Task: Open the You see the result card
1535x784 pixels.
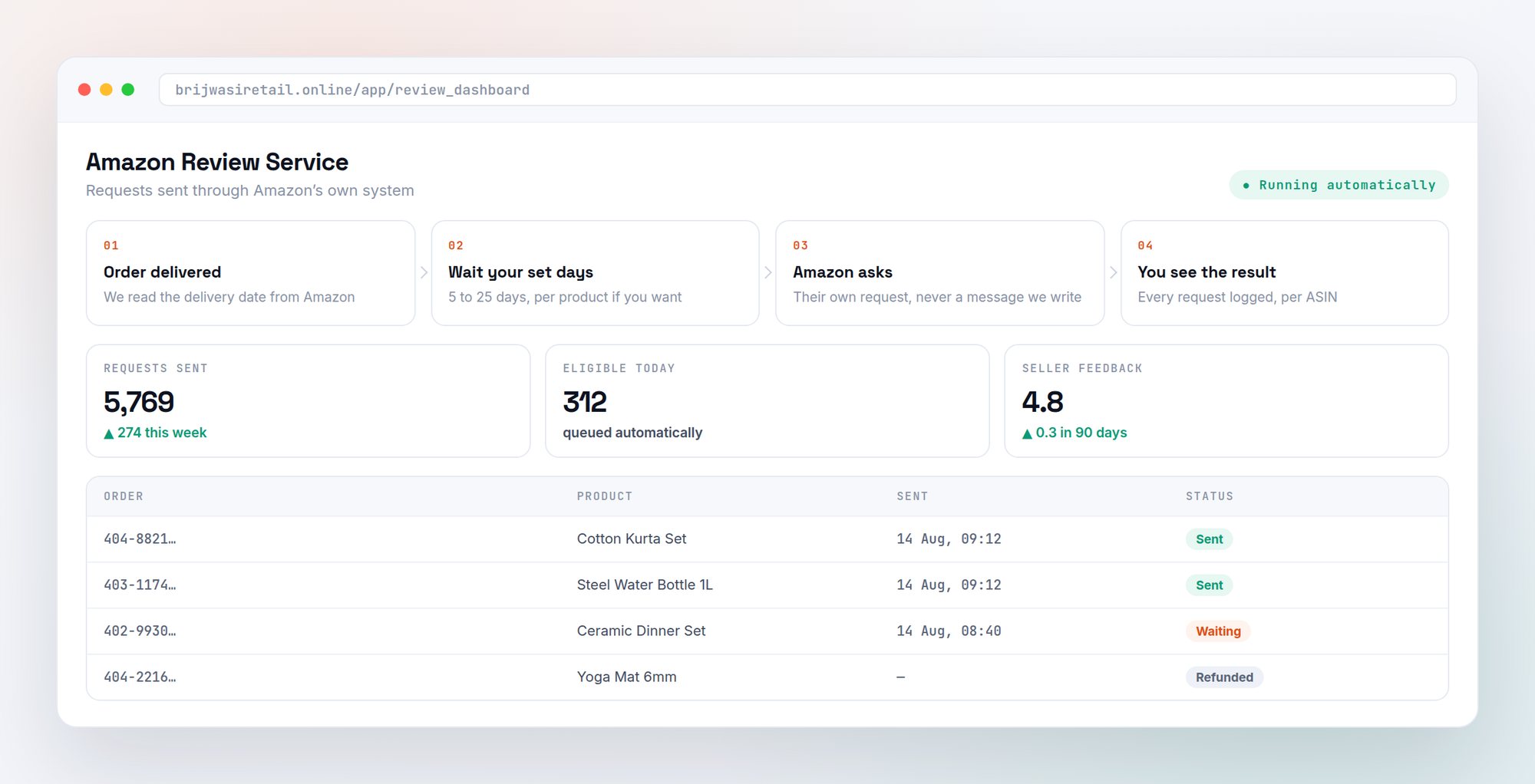Action: tap(1284, 273)
